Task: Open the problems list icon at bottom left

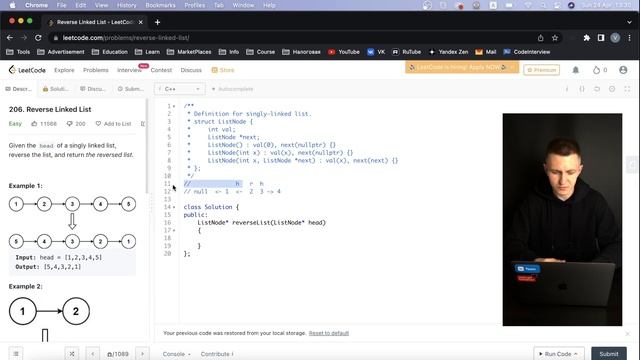Action: 16,353
